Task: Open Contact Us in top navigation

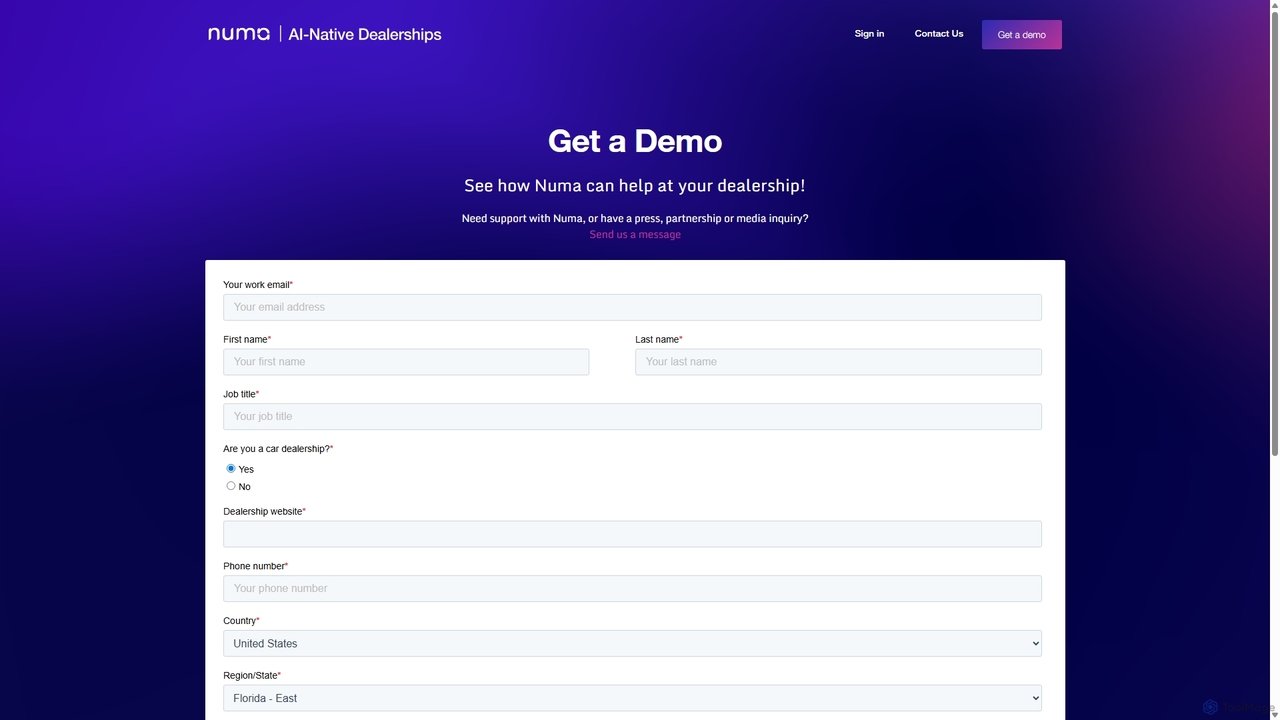Action: pyautogui.click(x=939, y=34)
